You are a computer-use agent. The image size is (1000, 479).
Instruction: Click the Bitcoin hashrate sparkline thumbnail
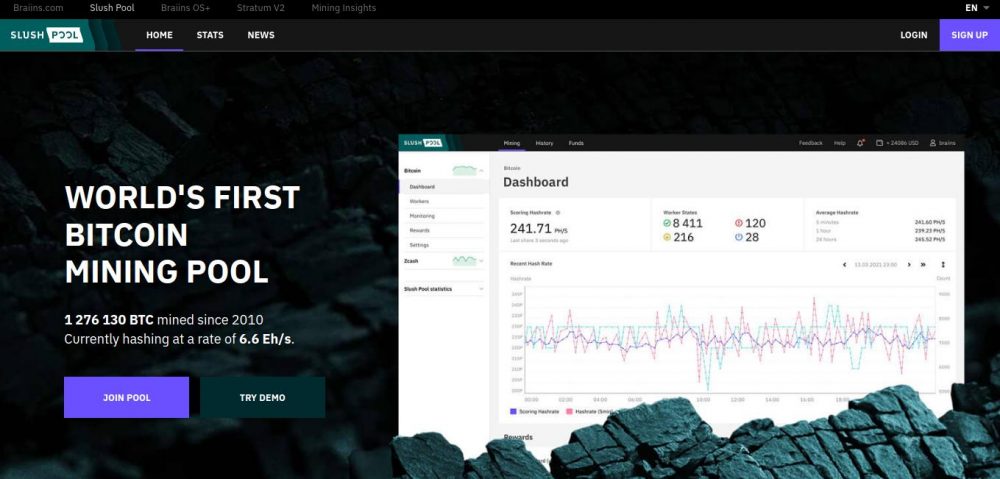(464, 170)
